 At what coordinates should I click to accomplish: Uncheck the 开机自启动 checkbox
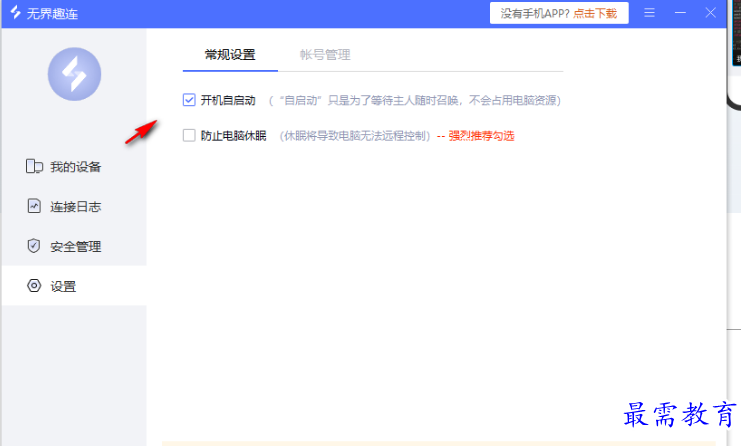189,100
